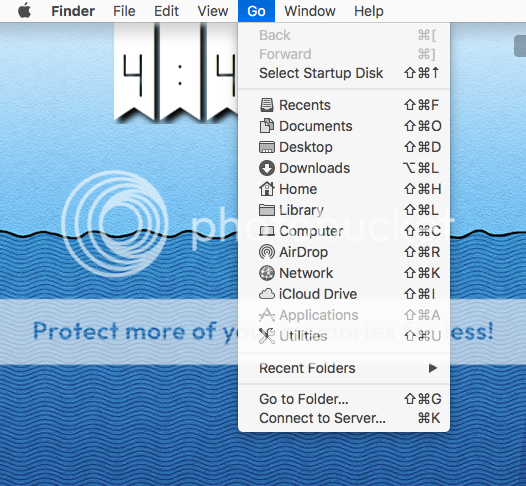This screenshot has width=526, height=486.
Task: Click the Downloads arrow icon
Action: [267, 168]
